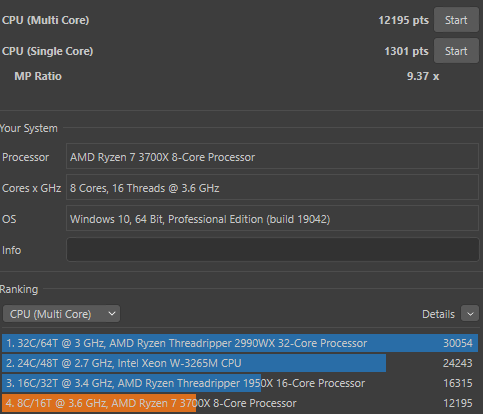Select ranking entry Threadripper 2990WX 32-Core
The image size is (483, 414).
(x=240, y=343)
